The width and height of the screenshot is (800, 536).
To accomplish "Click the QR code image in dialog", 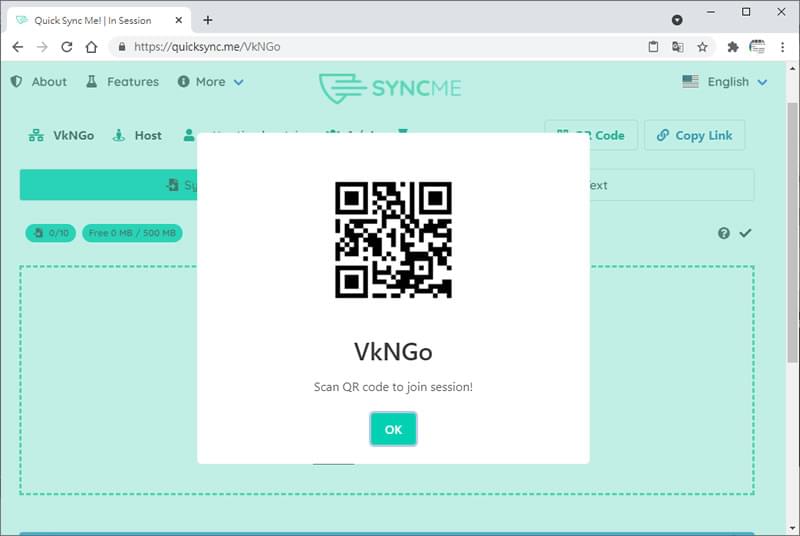I will coord(393,240).
